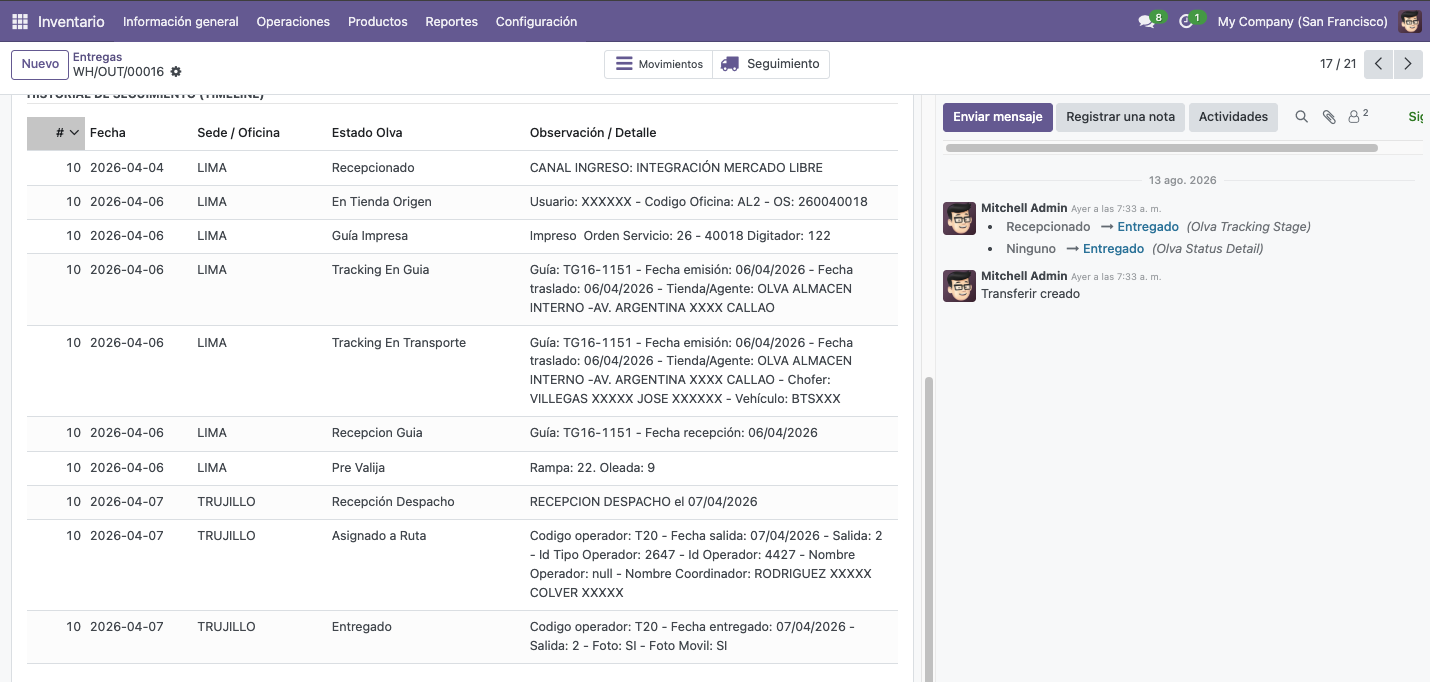Click the Impreso Orden Servicio: 26 - 40018 detail

point(680,236)
